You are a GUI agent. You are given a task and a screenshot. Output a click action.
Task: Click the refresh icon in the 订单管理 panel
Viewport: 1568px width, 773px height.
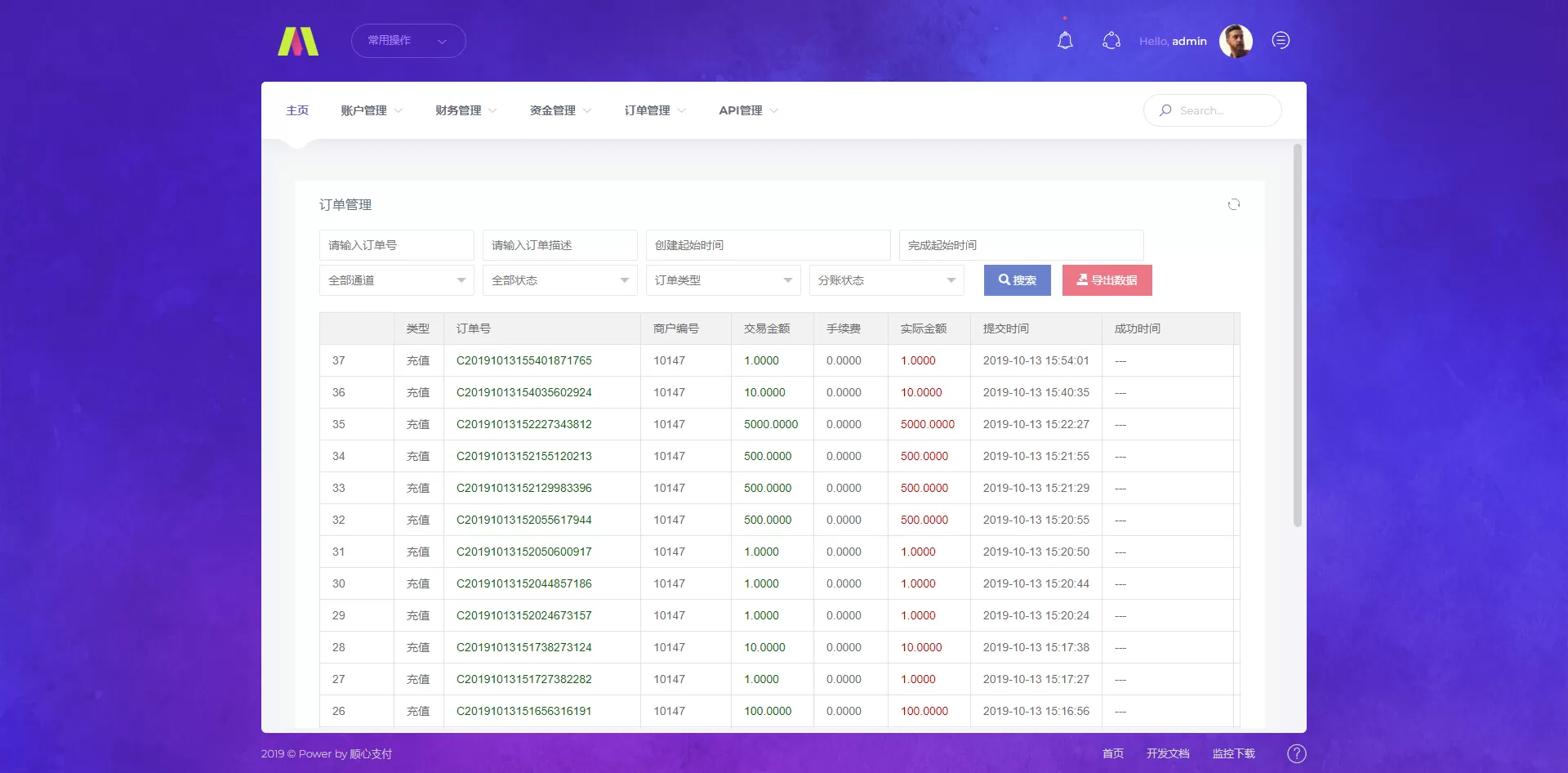click(x=1233, y=204)
